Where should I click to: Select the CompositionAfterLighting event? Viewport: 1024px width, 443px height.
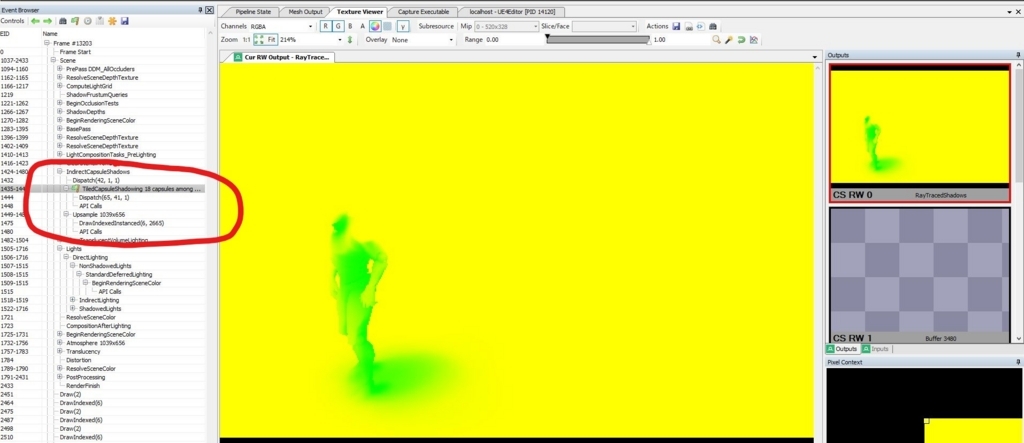point(99,325)
